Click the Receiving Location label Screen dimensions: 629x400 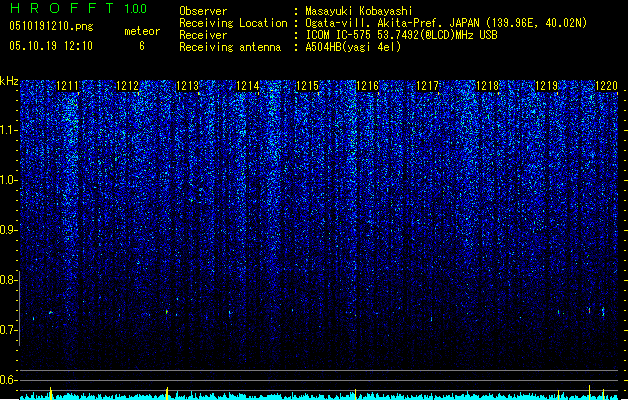[x=233, y=23]
